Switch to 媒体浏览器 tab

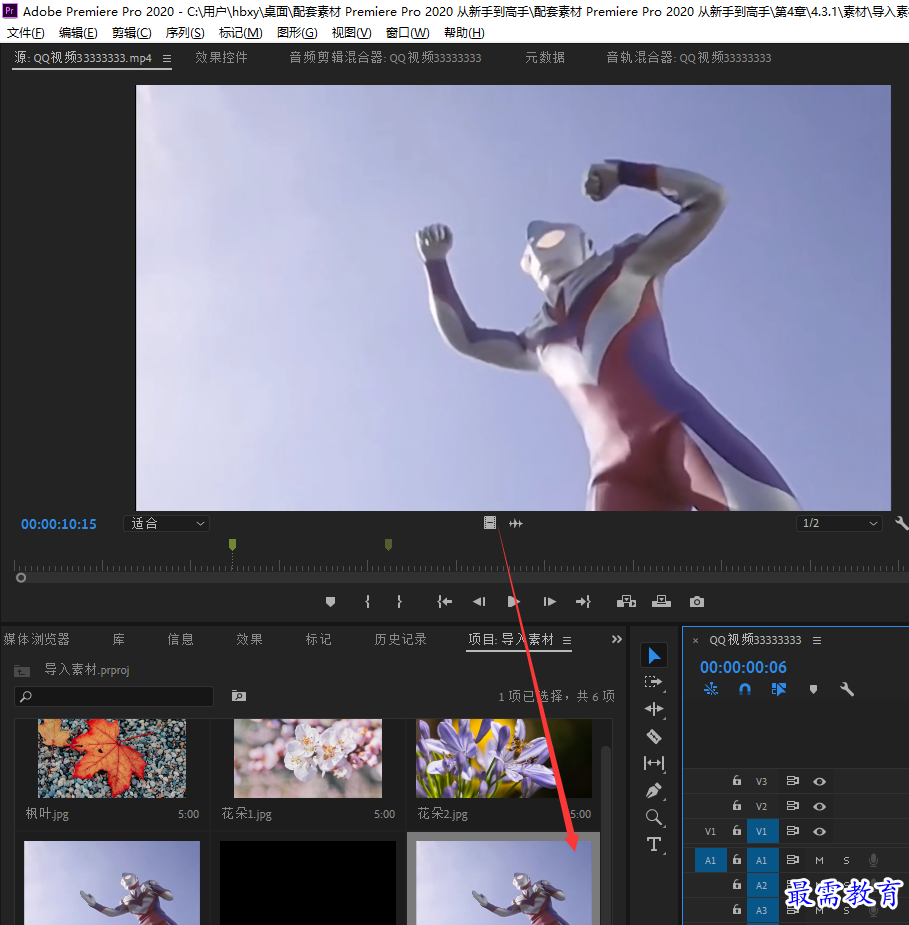(x=36, y=639)
